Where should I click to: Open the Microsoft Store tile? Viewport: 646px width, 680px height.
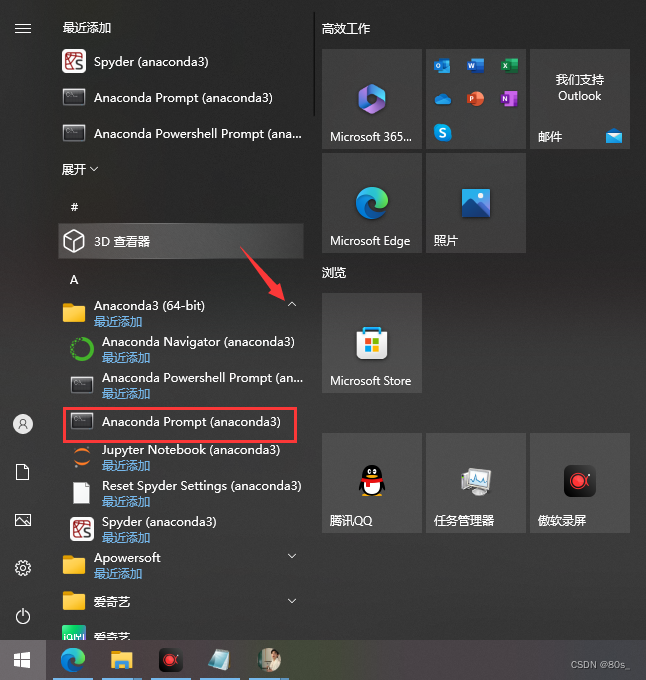click(372, 343)
